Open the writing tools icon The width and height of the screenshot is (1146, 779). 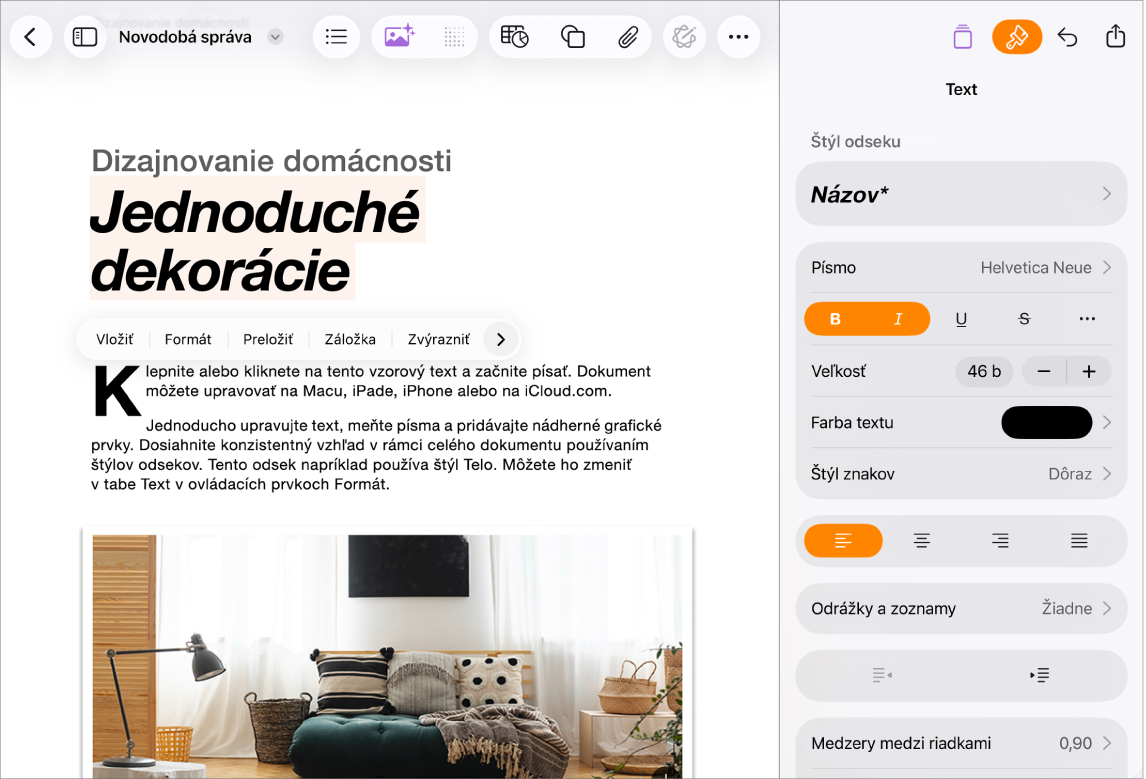(x=684, y=37)
